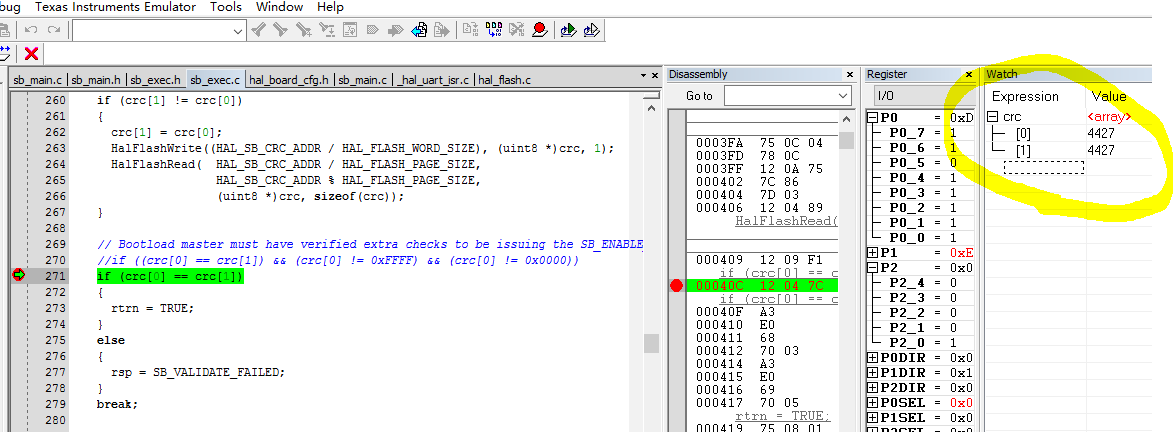Open the toolbar quick search dropdown

pyautogui.click(x=239, y=31)
